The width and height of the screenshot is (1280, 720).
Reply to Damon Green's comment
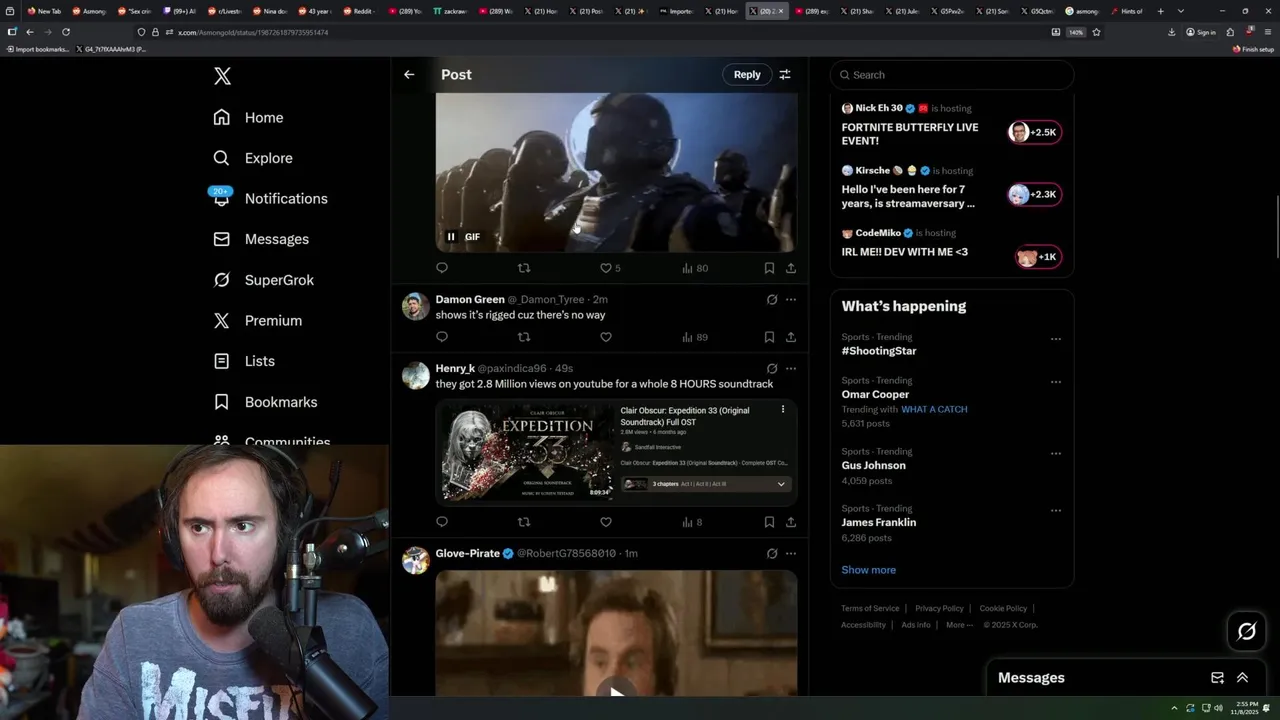[x=442, y=337]
